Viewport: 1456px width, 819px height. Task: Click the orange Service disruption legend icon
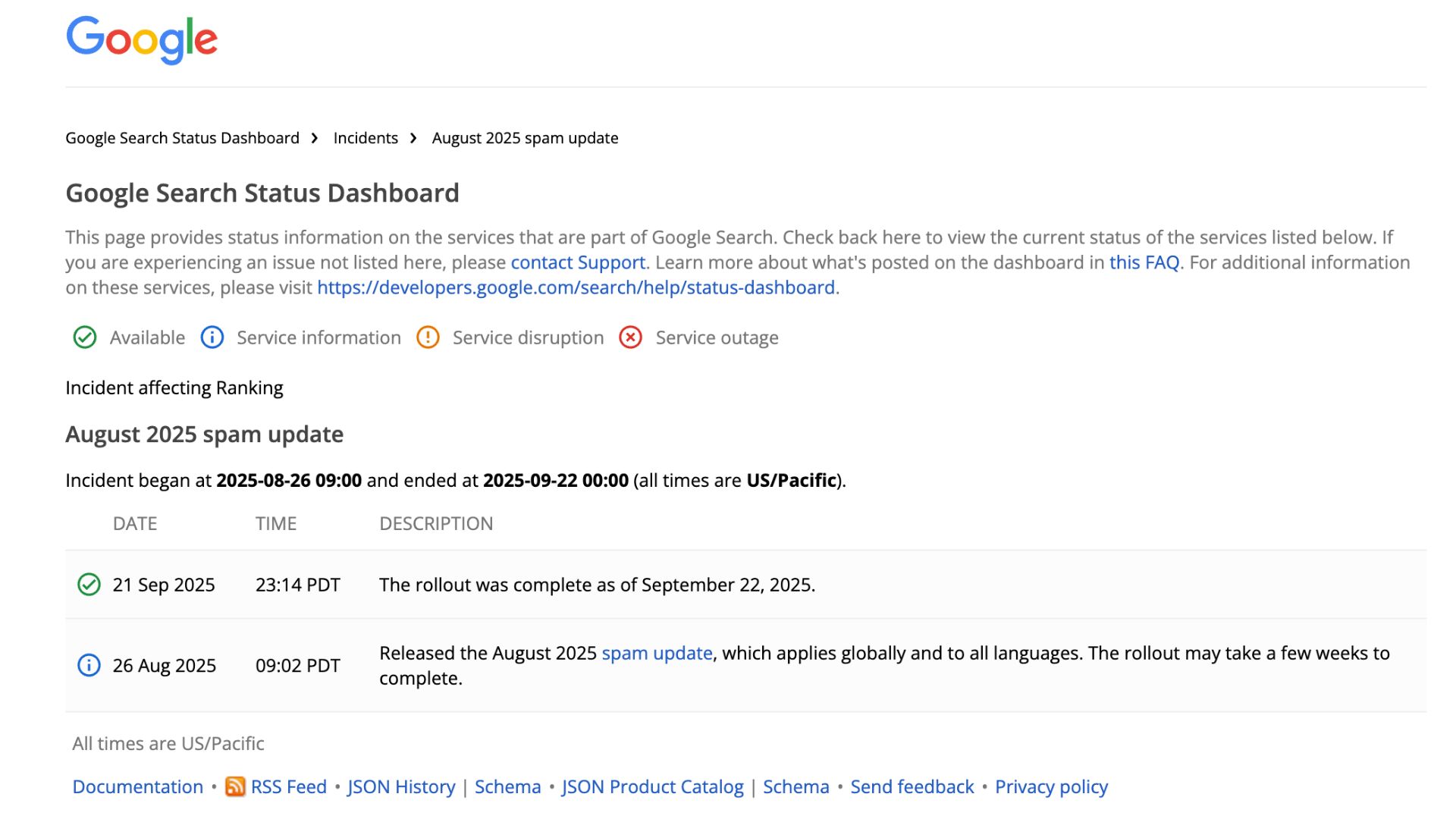click(x=428, y=337)
